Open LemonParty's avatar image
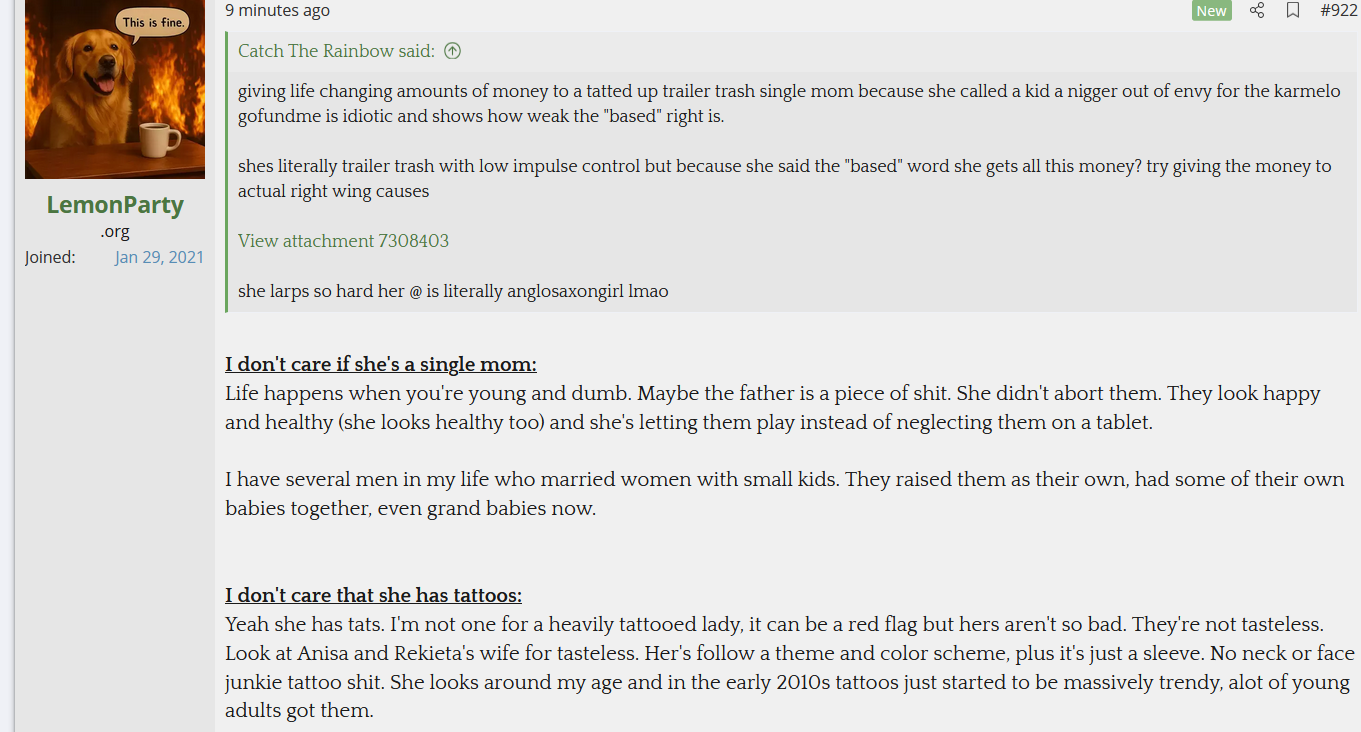Image resolution: width=1361 pixels, height=732 pixels. tap(115, 89)
